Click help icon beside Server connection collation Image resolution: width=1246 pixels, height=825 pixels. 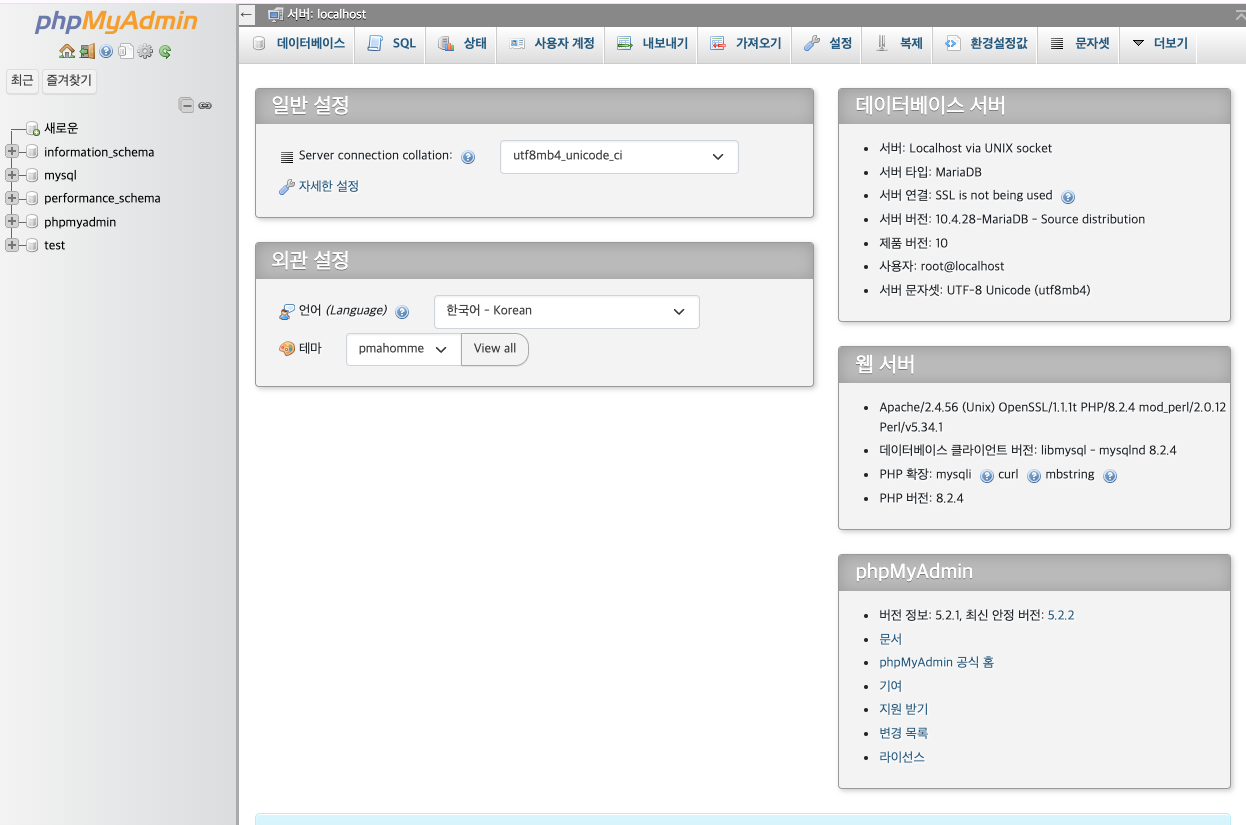click(x=468, y=157)
